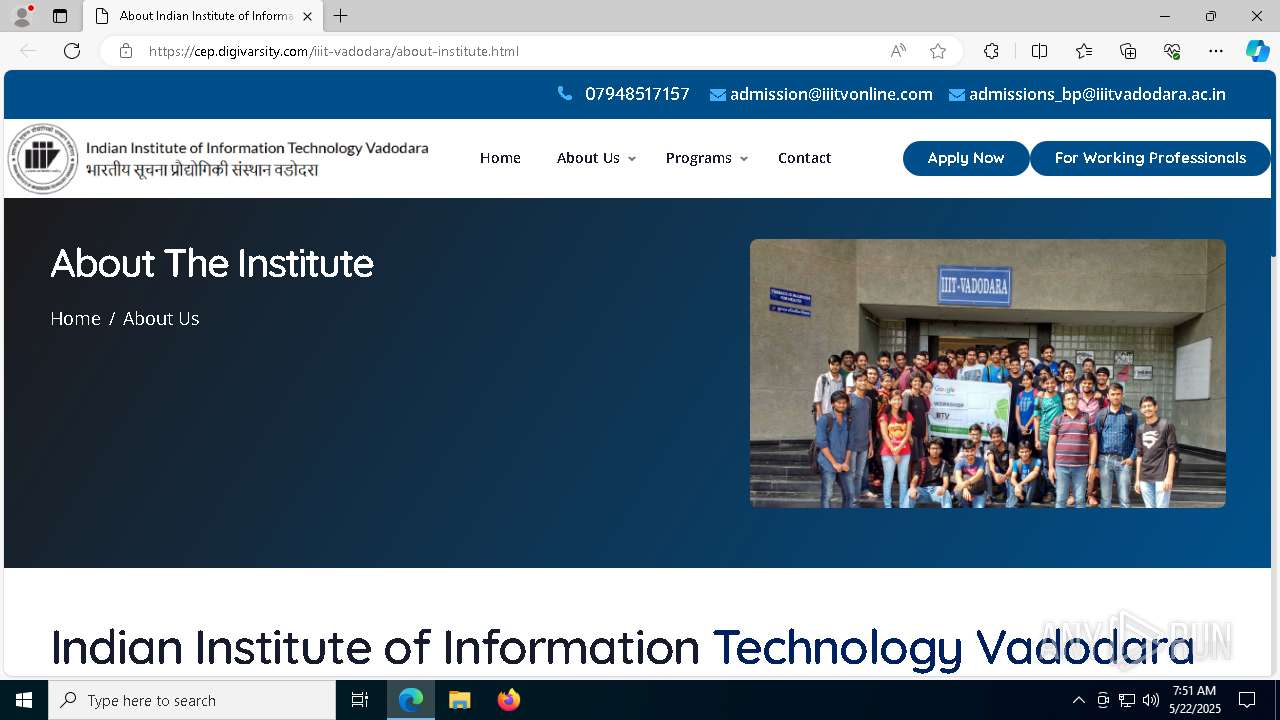The width and height of the screenshot is (1280, 720).
Task: Expand the About Us dropdown
Action: (596, 158)
